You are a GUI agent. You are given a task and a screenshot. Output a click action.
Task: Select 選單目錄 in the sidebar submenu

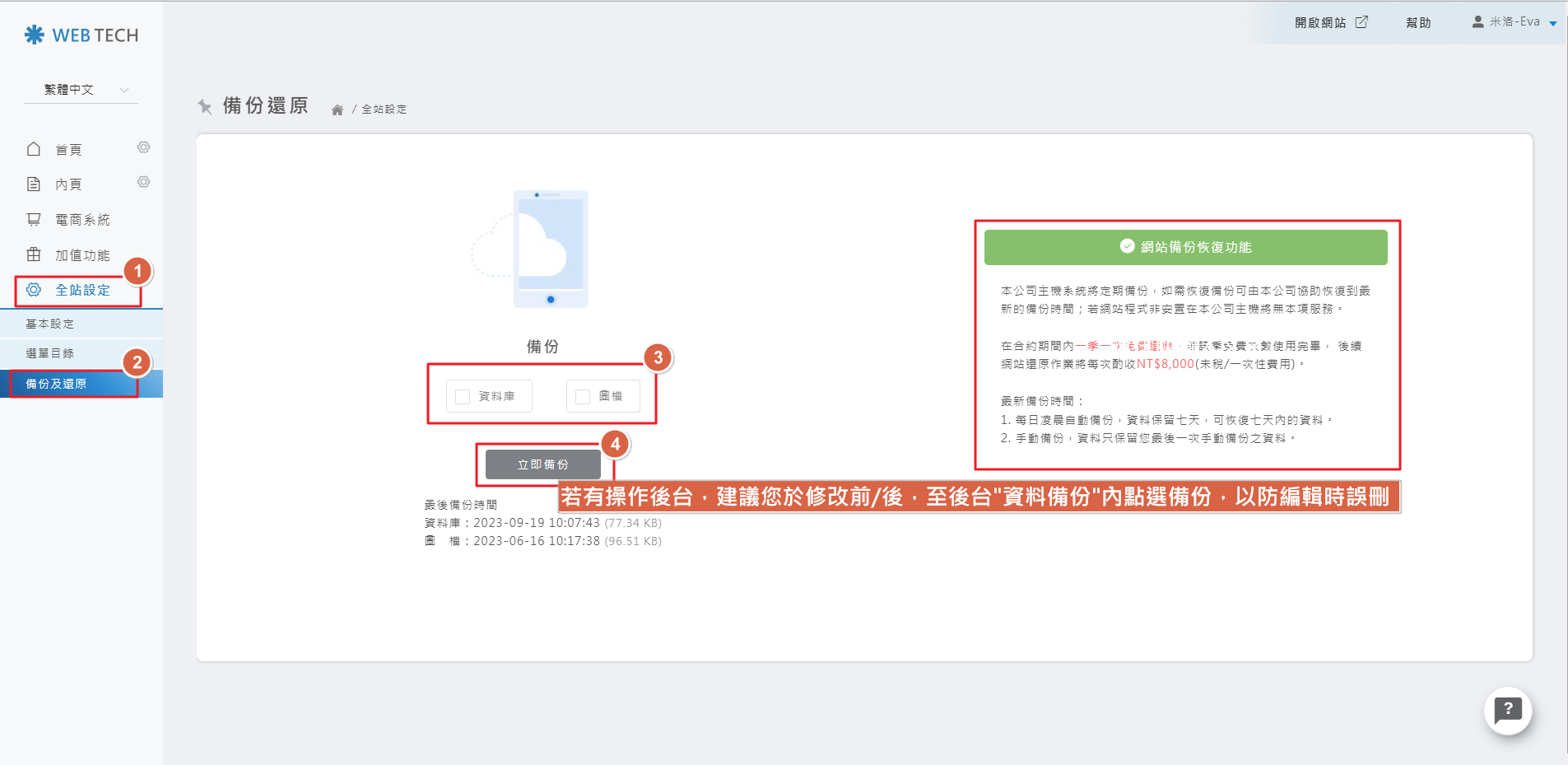50,353
